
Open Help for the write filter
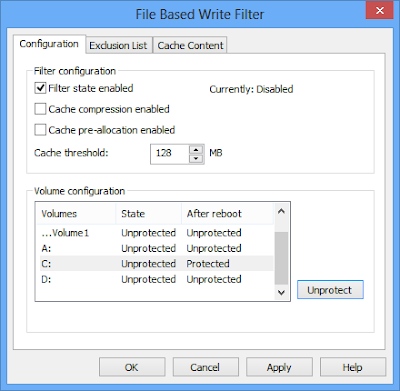(x=353, y=367)
